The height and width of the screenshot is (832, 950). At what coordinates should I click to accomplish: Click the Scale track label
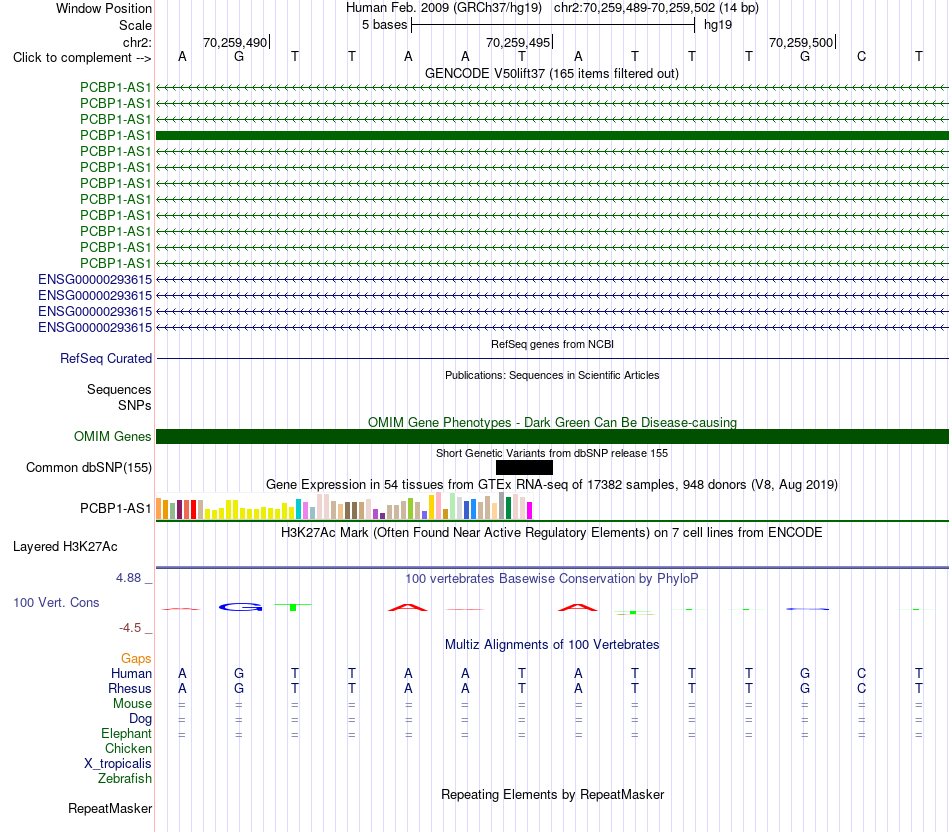pos(135,25)
